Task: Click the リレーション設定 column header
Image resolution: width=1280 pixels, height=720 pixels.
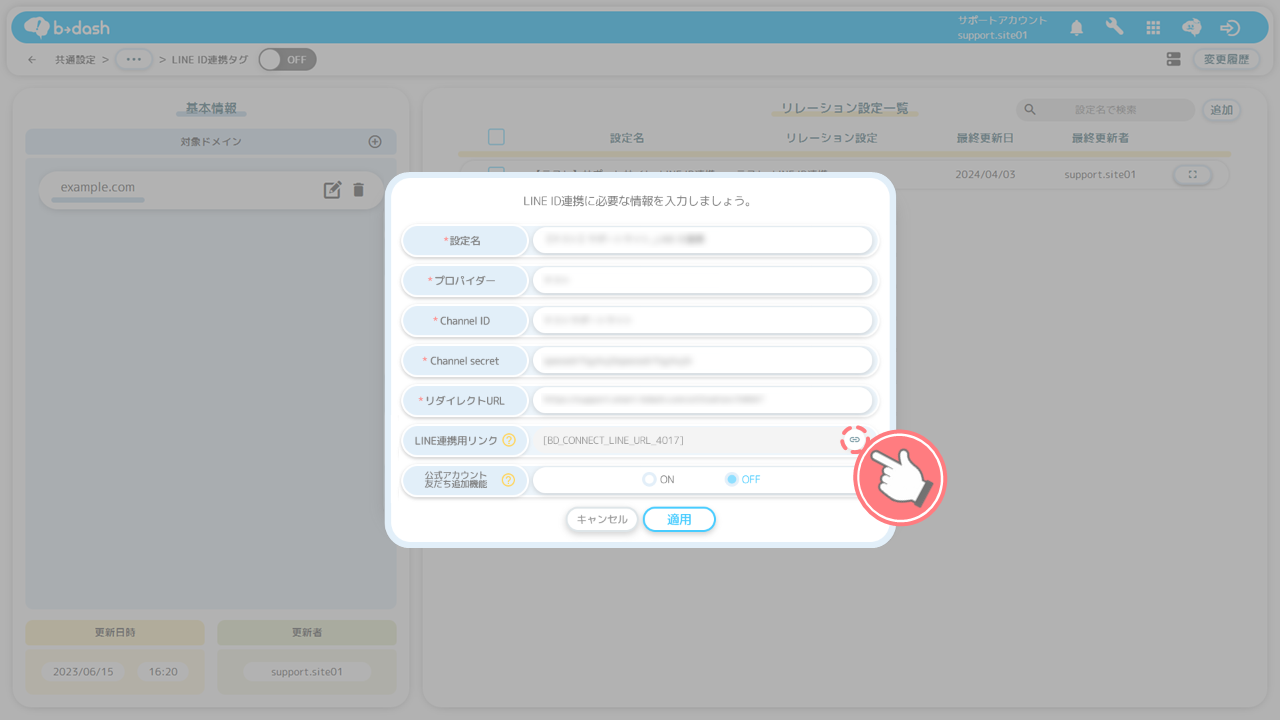Action: click(x=831, y=138)
